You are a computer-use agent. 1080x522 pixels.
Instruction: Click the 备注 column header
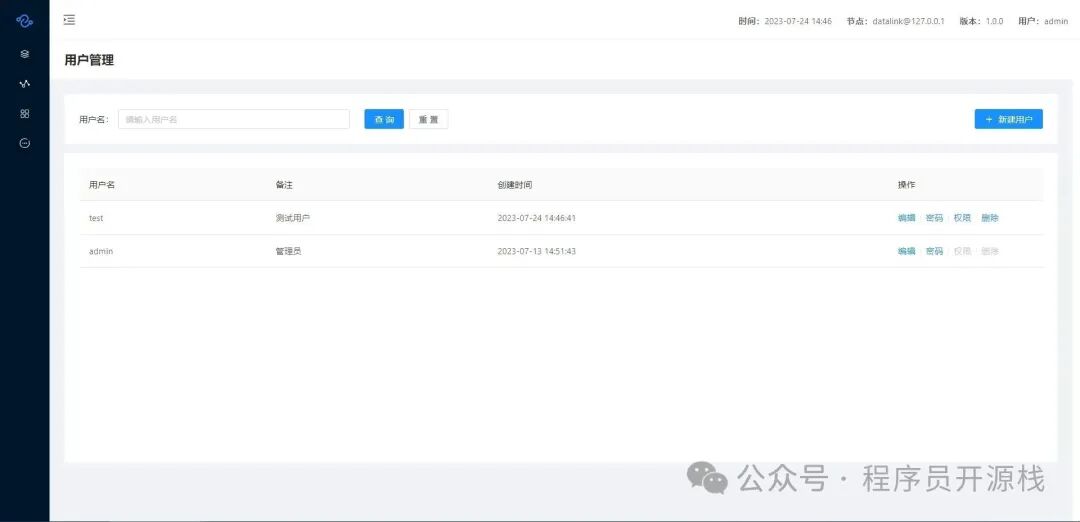pos(284,185)
